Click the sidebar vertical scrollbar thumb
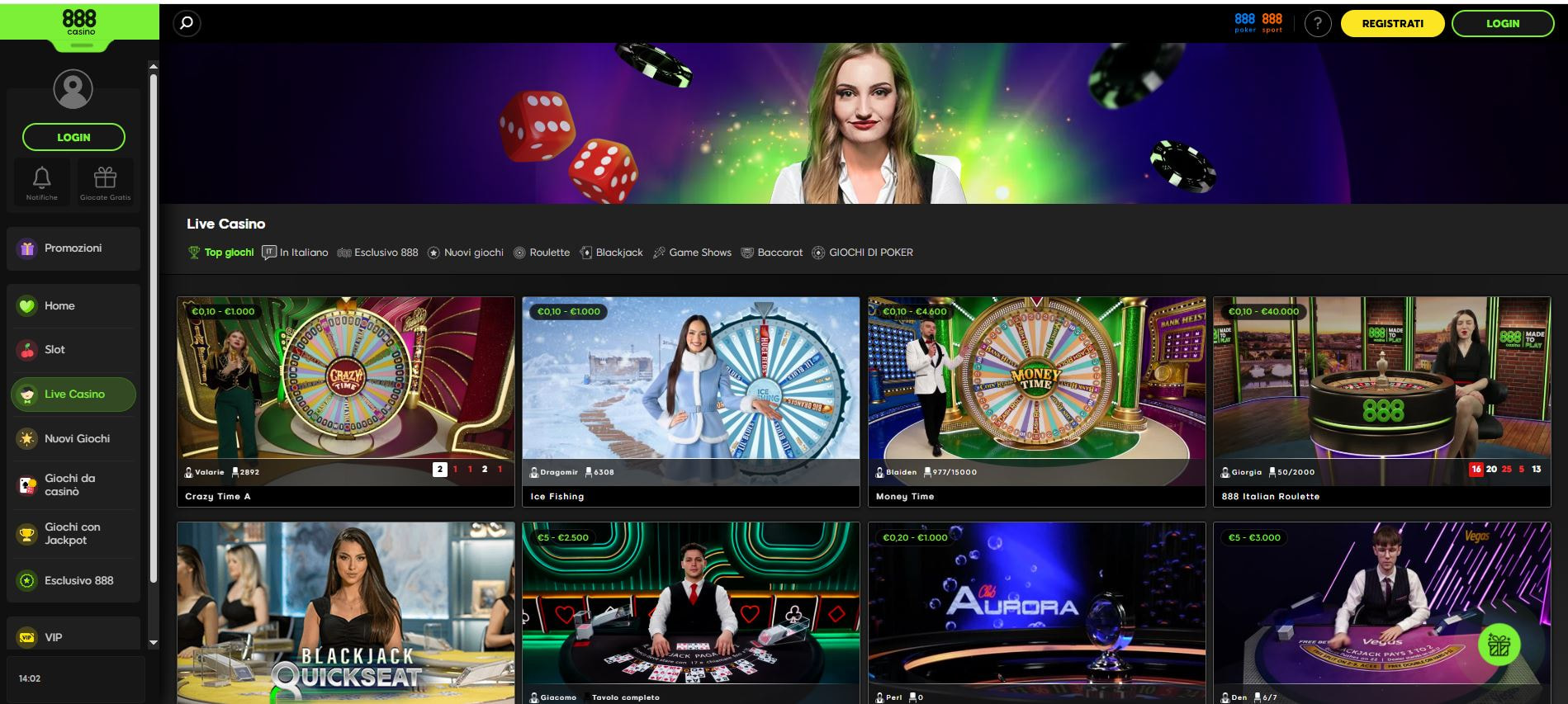This screenshot has width=1568, height=704. (153, 328)
